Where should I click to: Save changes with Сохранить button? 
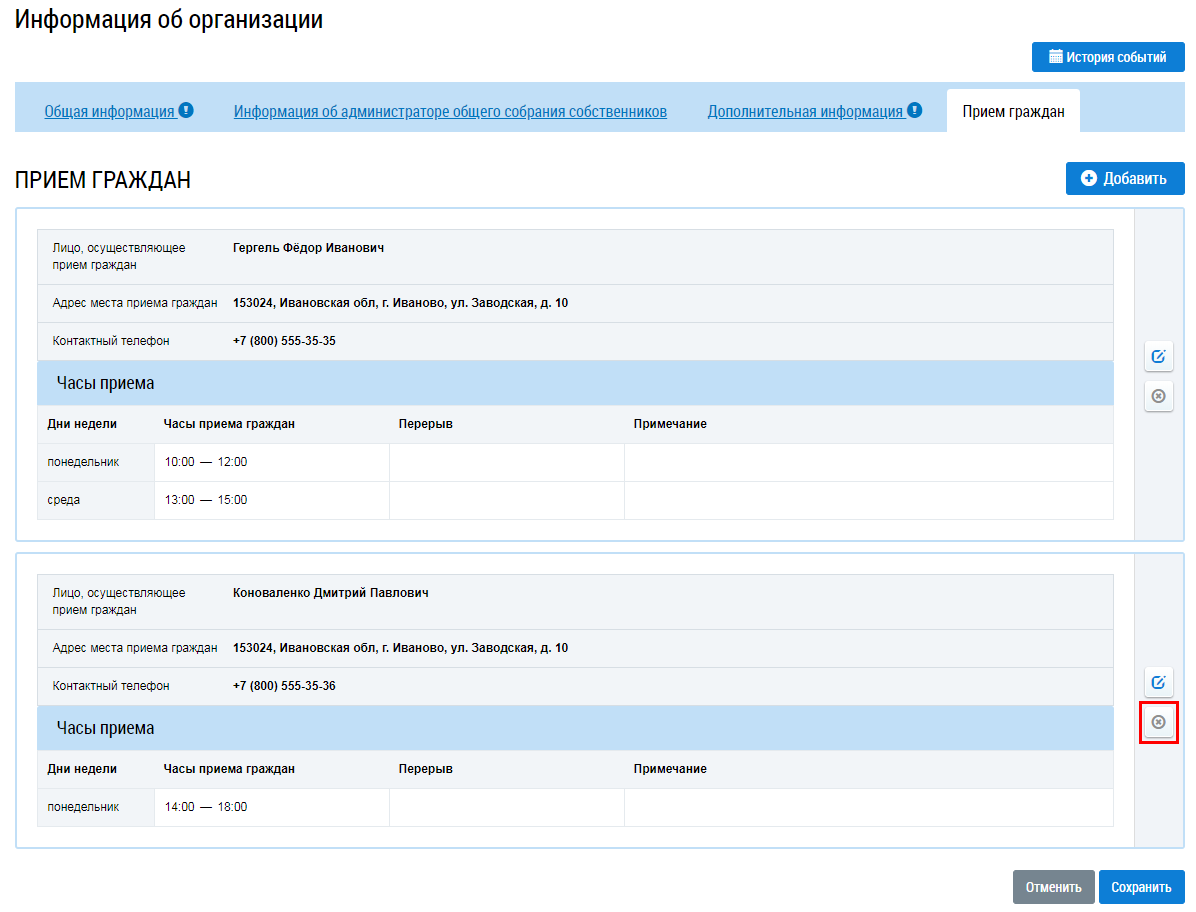coord(1141,887)
